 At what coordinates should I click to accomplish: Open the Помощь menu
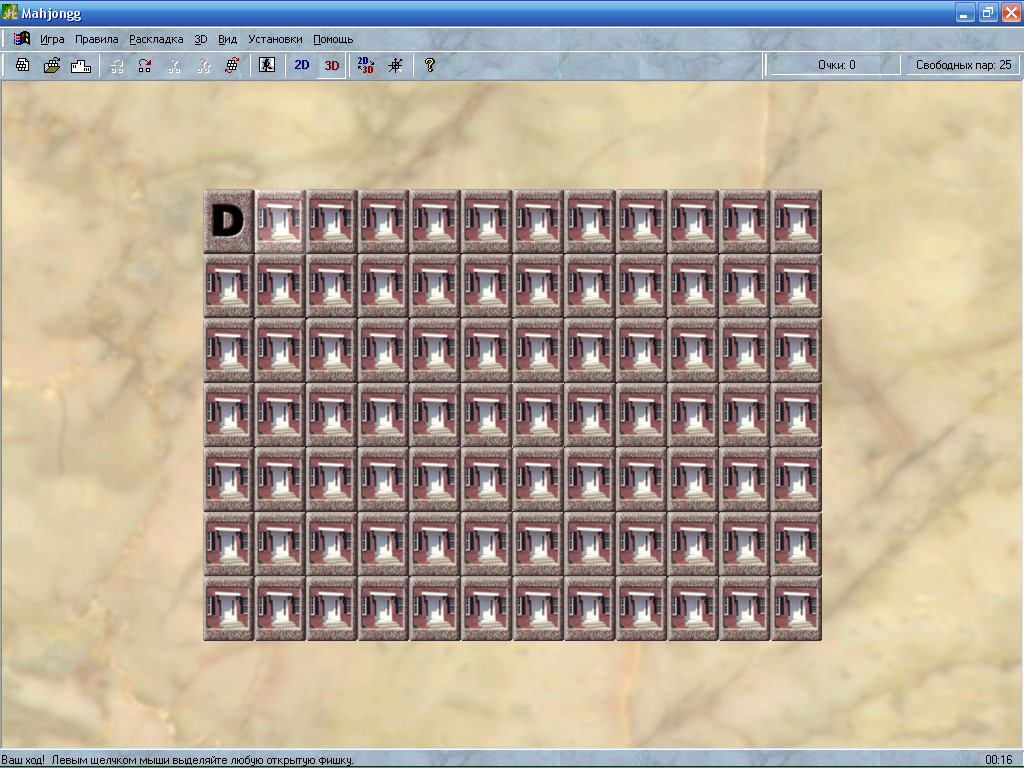coord(333,39)
